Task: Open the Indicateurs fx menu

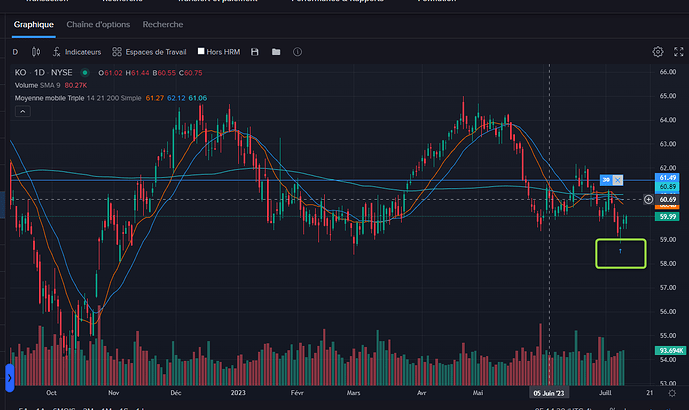Action: [x=76, y=51]
